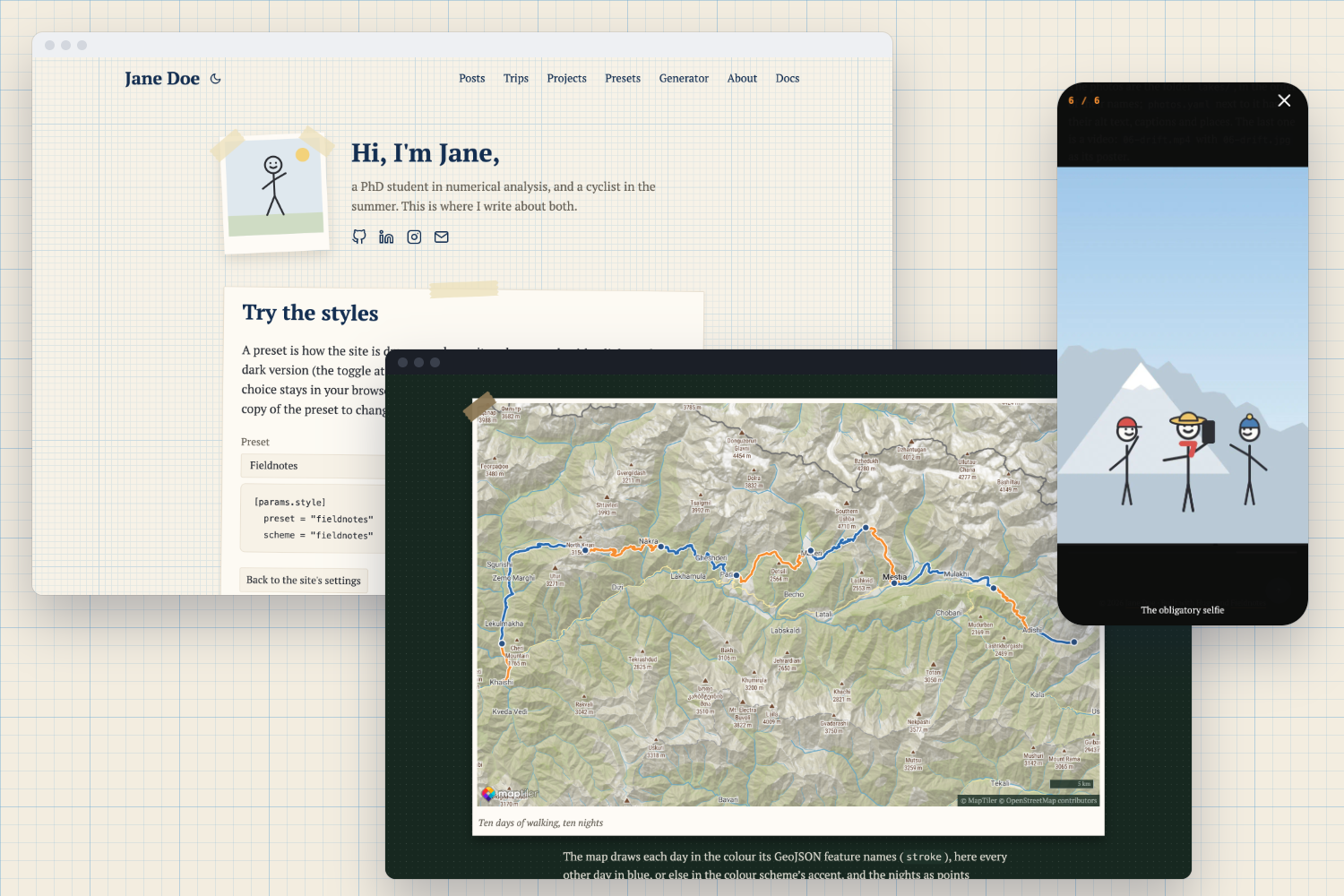This screenshot has width=1344, height=896.
Task: Click the Jane Doe site title
Action: [x=162, y=79]
